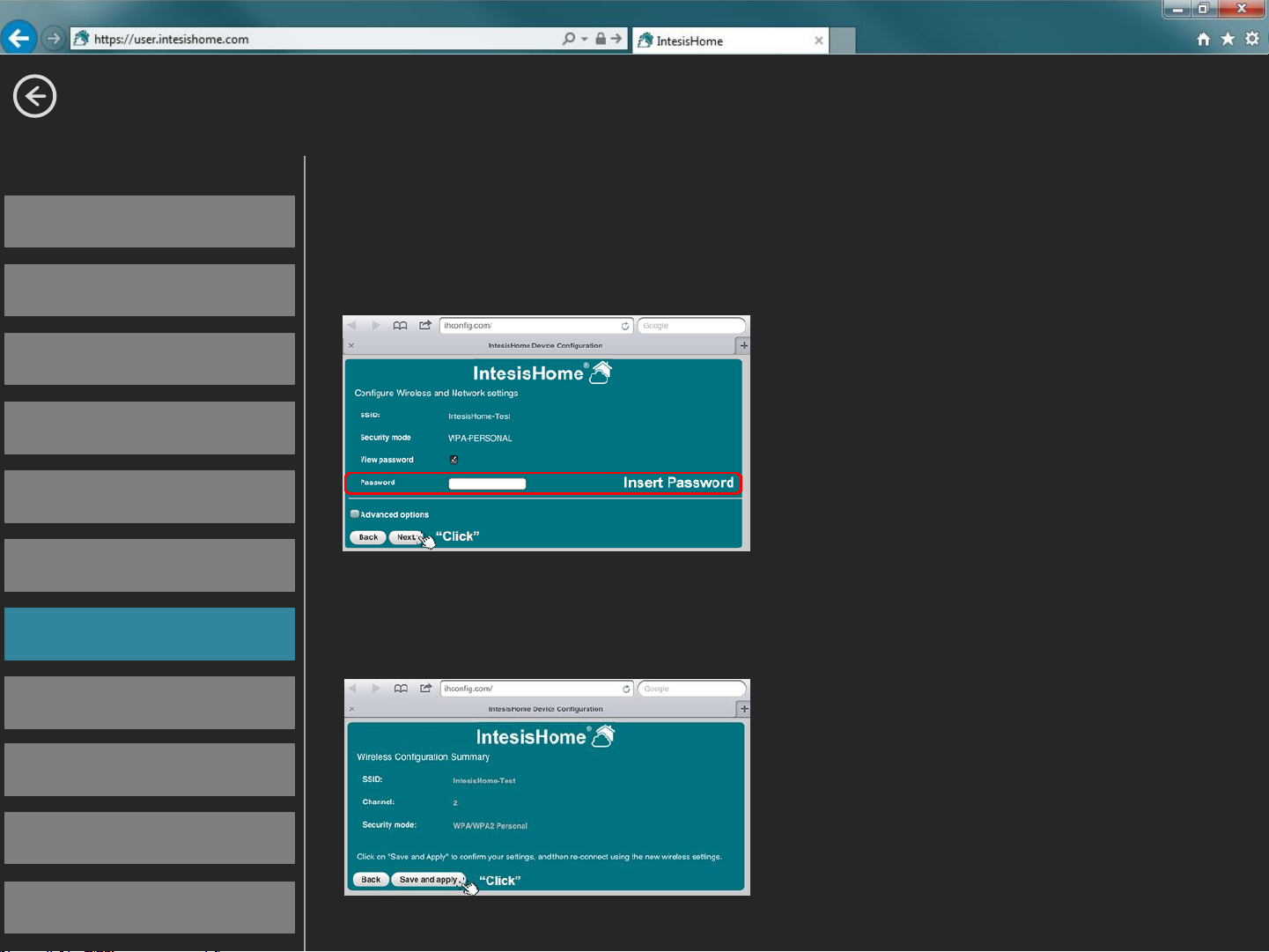Click the plus new-tab icon in the Summary screenshot
Viewport: 1269px width, 952px height.
click(745, 709)
